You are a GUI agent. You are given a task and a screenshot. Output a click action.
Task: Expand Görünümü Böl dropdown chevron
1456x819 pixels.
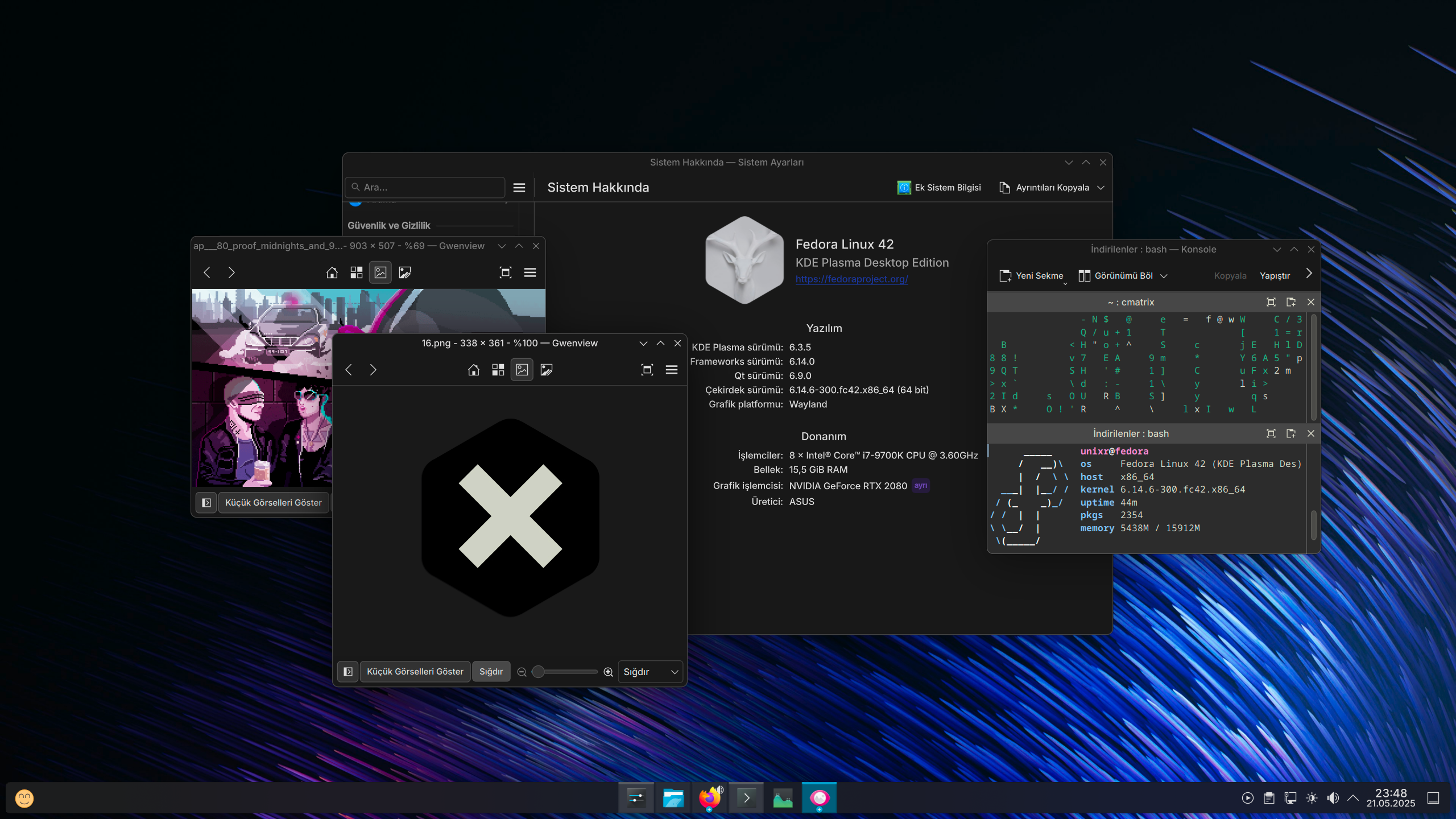(x=1164, y=276)
